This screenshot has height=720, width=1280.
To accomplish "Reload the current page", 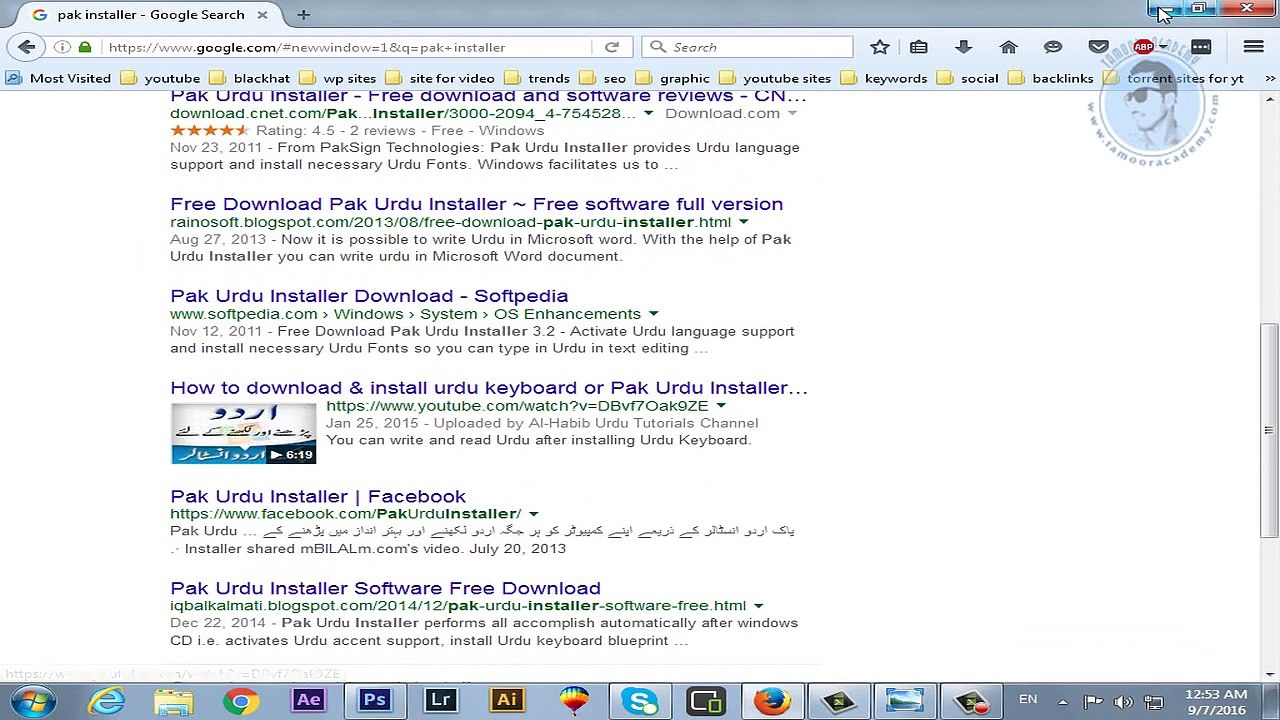I will [x=612, y=47].
